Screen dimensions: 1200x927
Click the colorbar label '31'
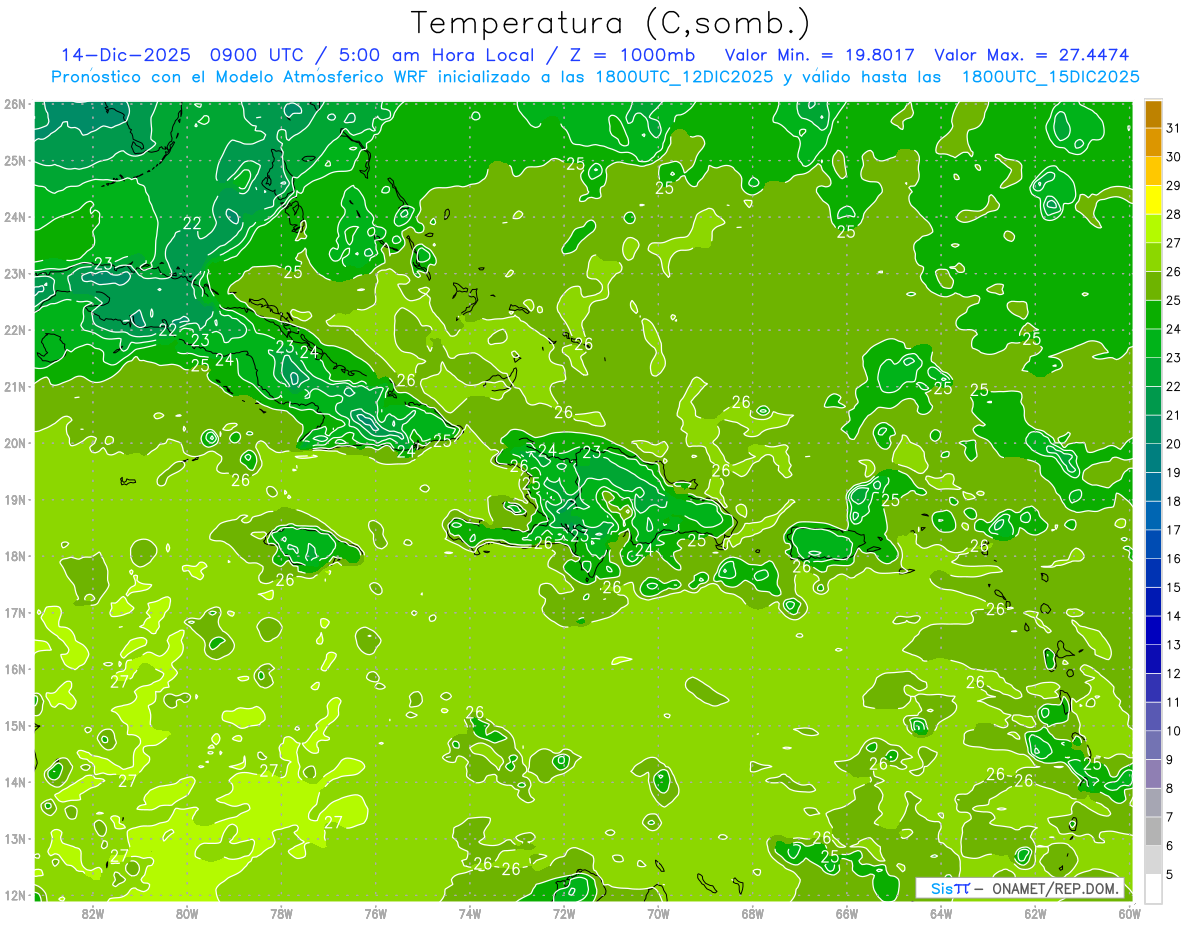(1174, 128)
